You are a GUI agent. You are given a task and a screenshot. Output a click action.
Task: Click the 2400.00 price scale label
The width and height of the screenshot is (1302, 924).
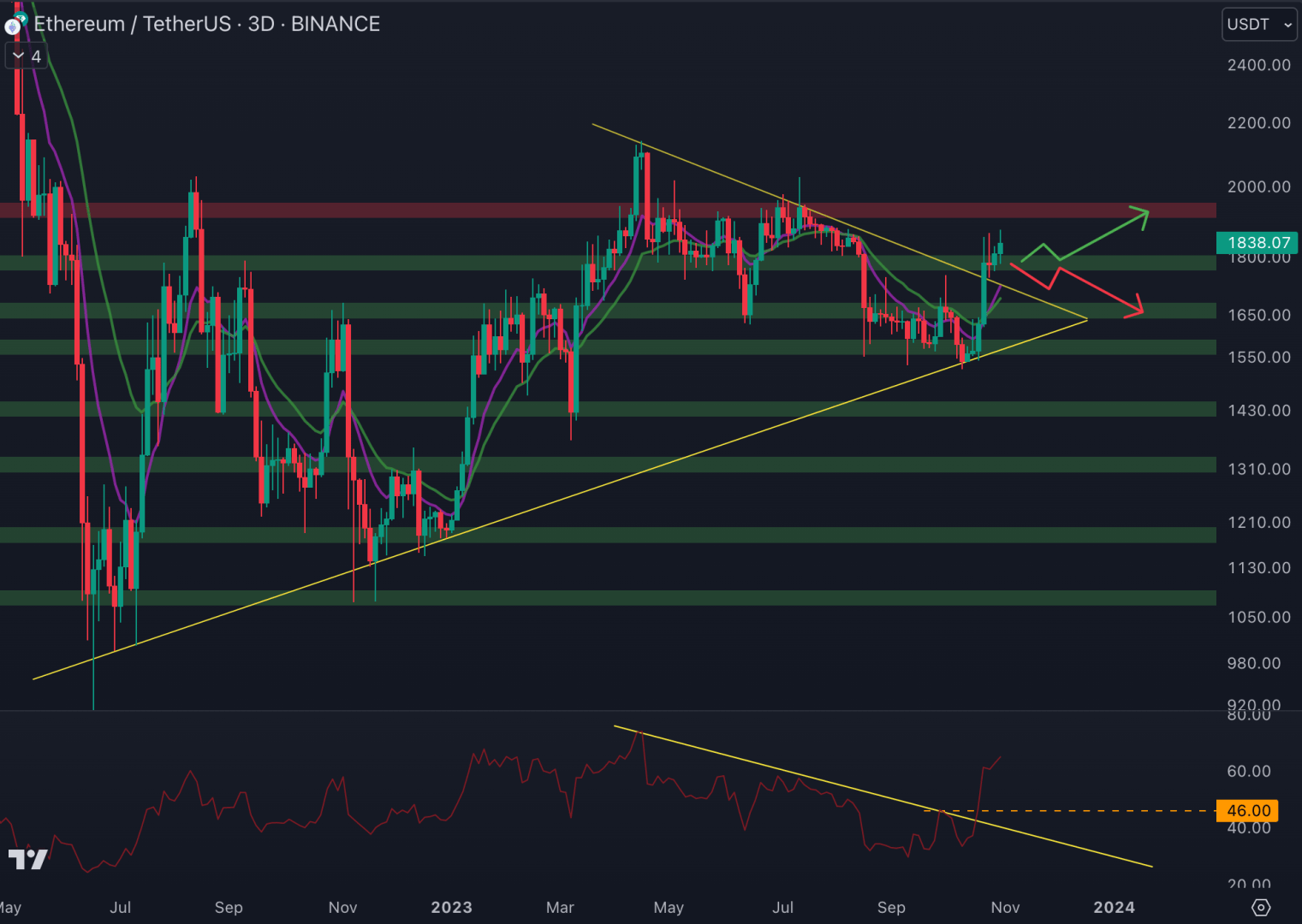click(1258, 65)
